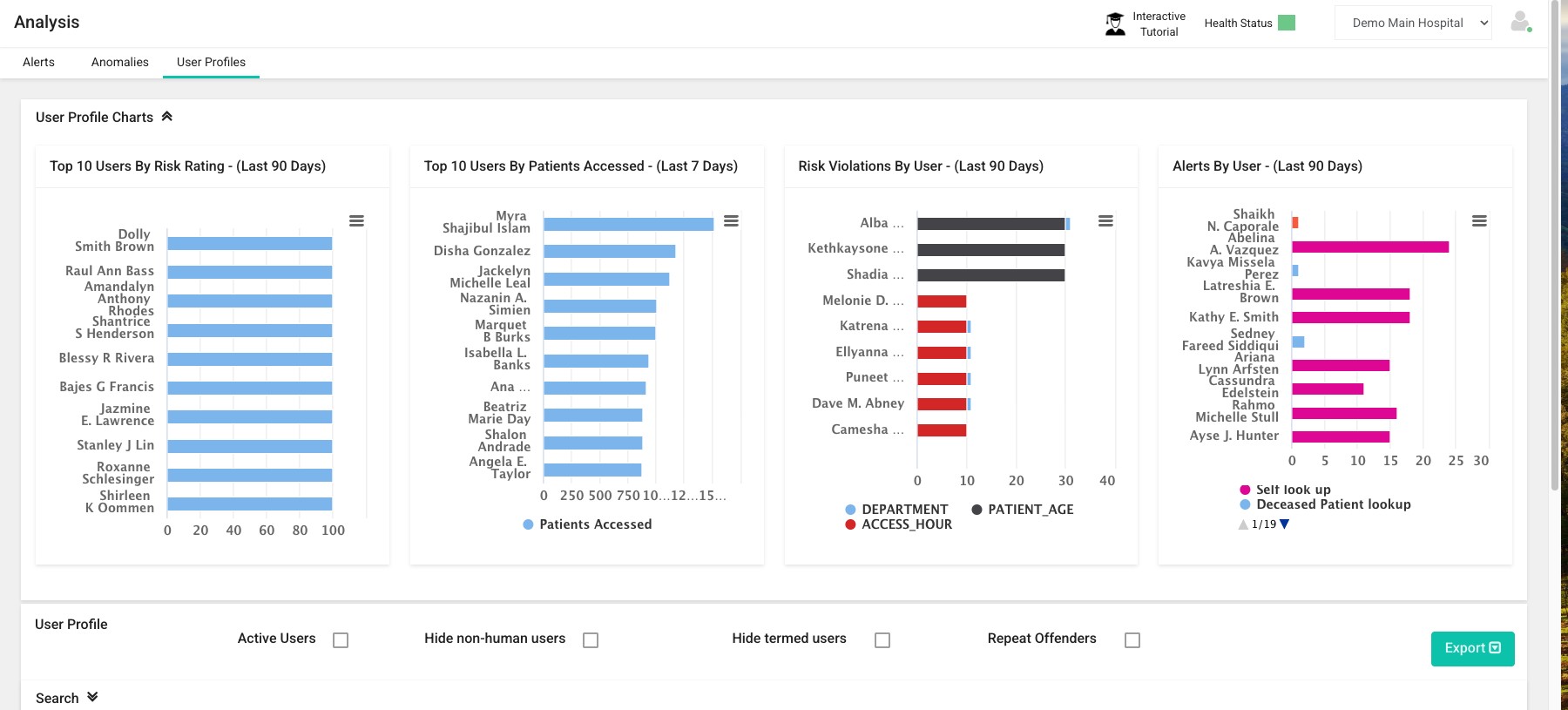The height and width of the screenshot is (710, 1568).
Task: Open Alerts By User chart hamburger menu
Action: (1479, 221)
